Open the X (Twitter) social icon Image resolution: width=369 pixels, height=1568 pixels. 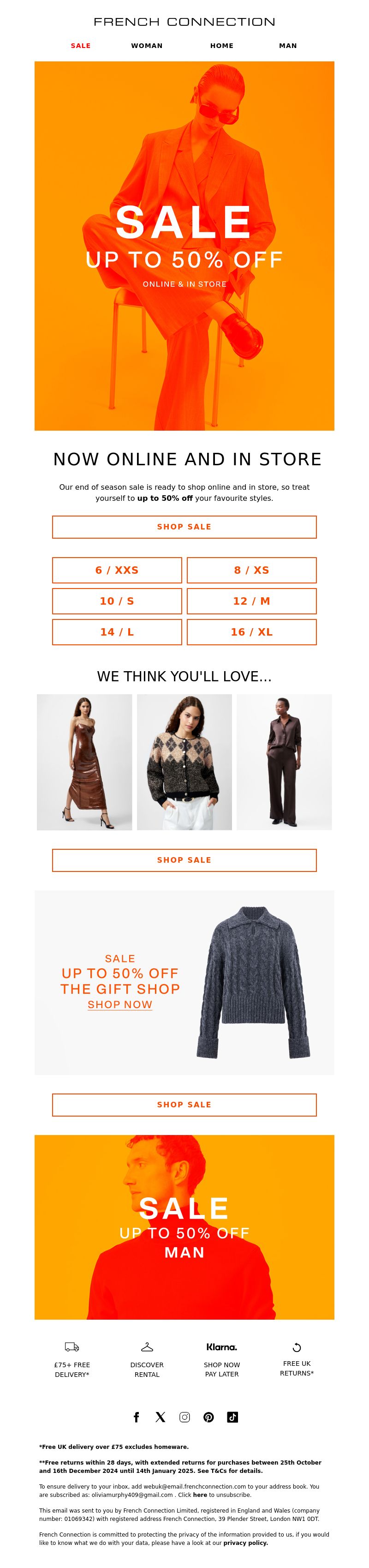161,1417
